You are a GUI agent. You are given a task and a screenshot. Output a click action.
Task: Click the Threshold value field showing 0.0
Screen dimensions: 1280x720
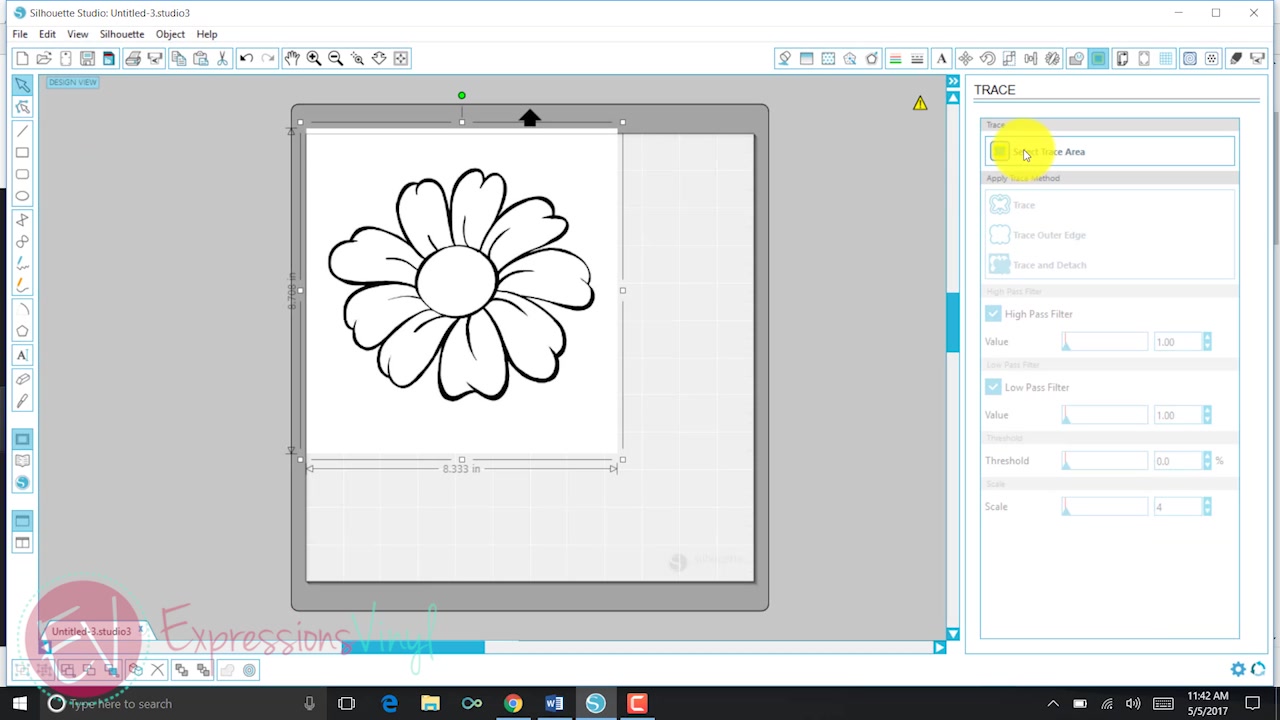coord(1177,461)
